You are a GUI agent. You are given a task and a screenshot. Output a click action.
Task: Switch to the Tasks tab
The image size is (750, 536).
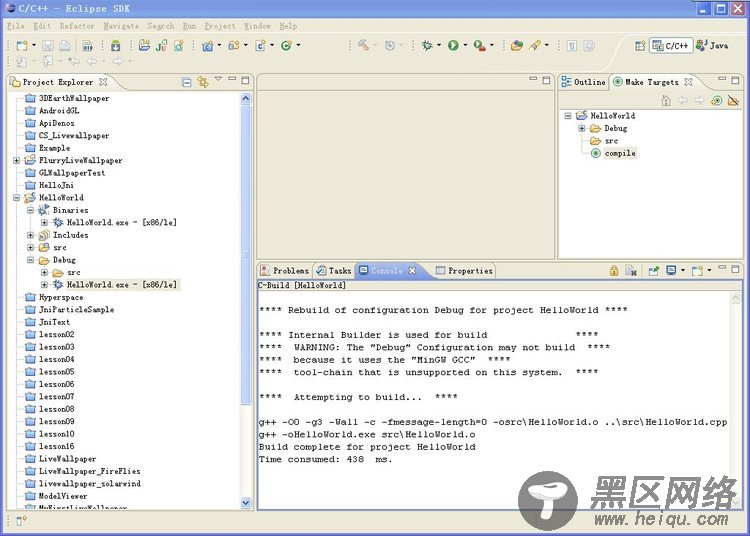pyautogui.click(x=334, y=271)
